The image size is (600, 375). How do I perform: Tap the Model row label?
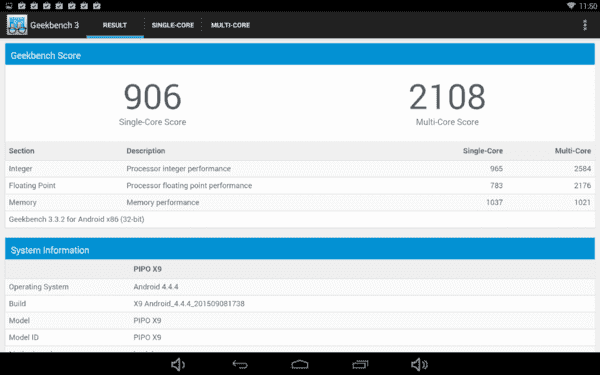click(19, 320)
